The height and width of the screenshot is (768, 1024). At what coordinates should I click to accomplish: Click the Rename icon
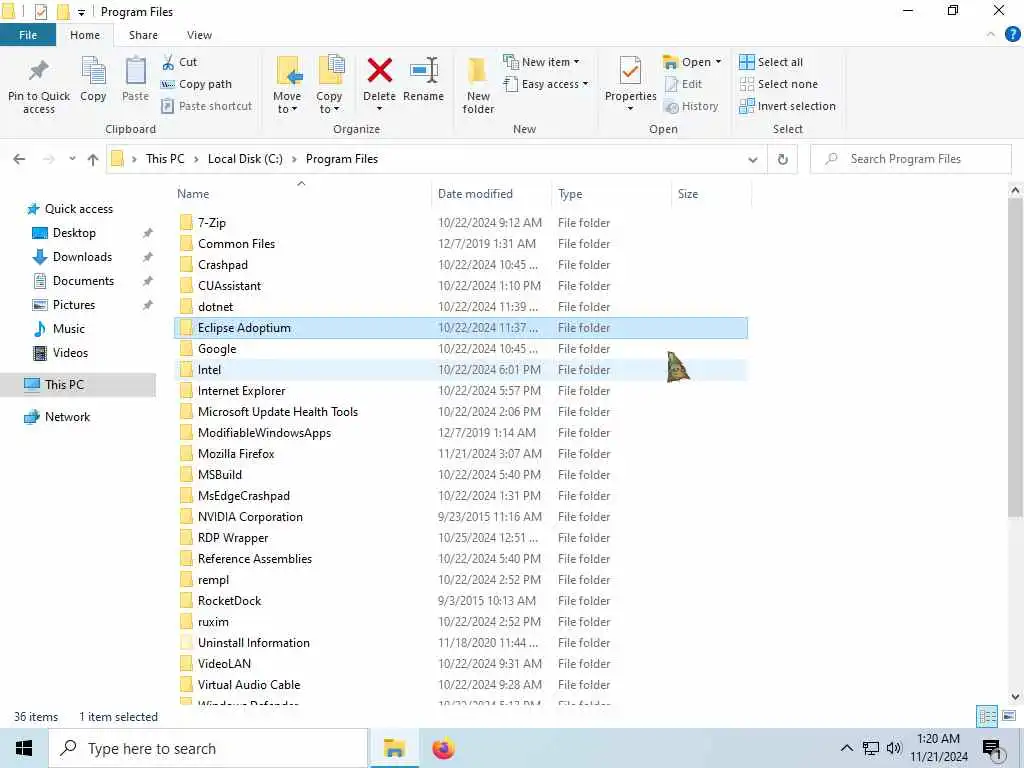(423, 71)
